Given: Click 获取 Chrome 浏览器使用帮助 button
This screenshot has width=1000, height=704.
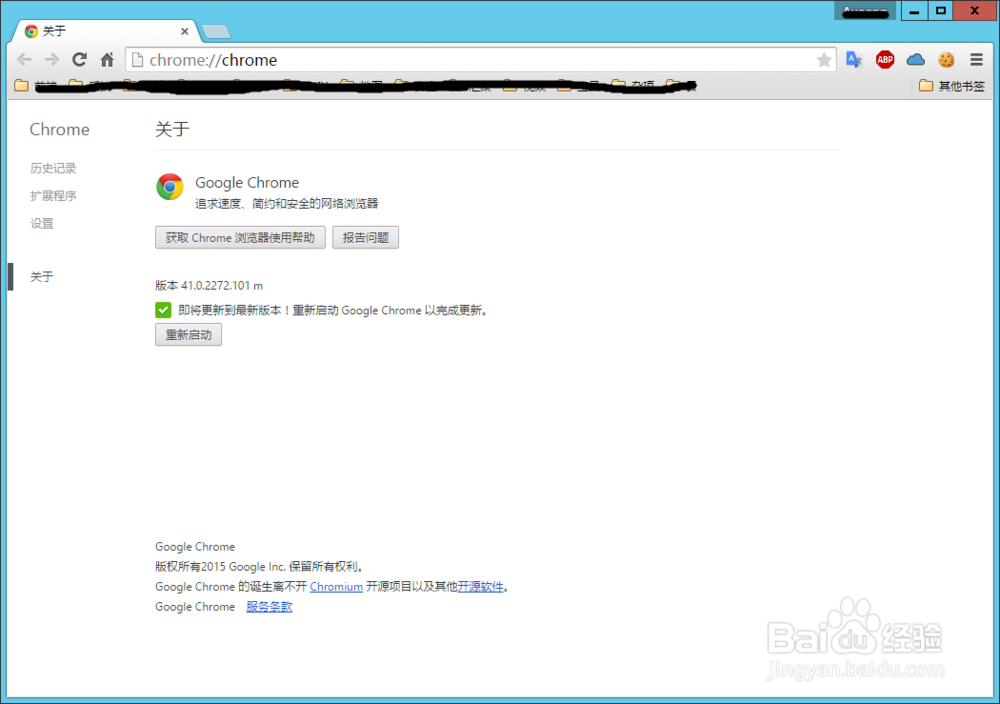Looking at the screenshot, I should coord(240,237).
